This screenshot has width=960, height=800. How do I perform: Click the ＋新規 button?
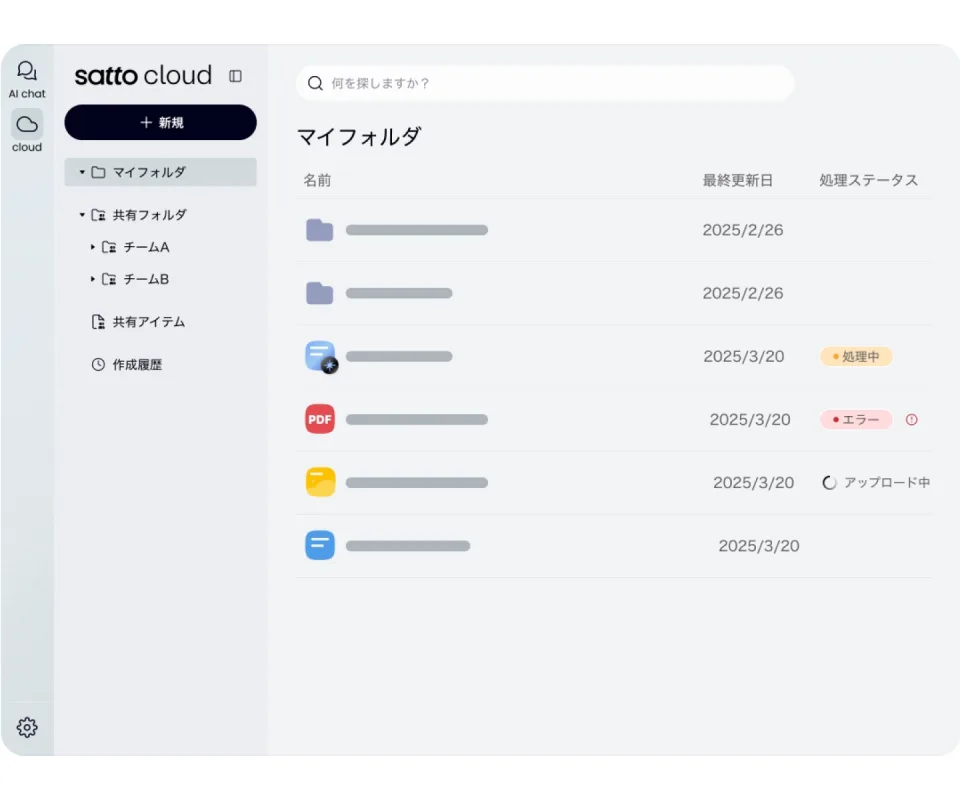(x=160, y=122)
